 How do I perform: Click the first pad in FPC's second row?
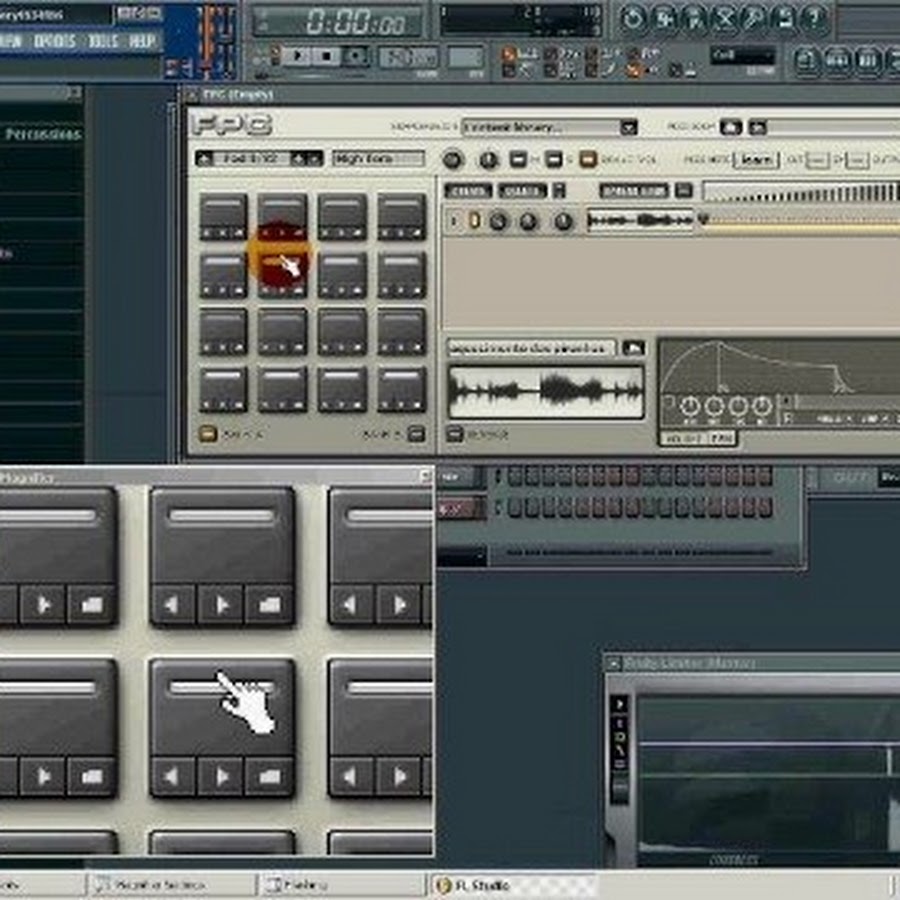[223, 276]
